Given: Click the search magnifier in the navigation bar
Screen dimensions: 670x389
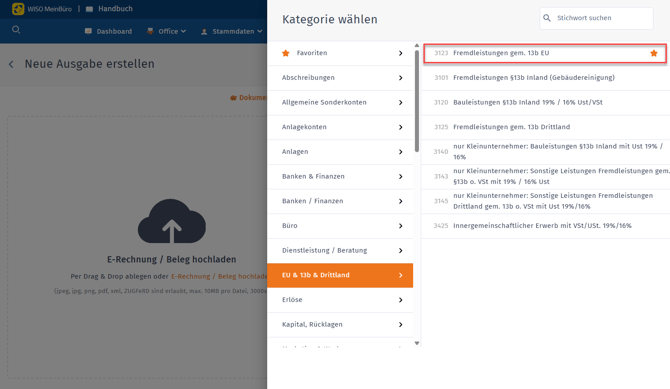Looking at the screenshot, I should (16, 30).
